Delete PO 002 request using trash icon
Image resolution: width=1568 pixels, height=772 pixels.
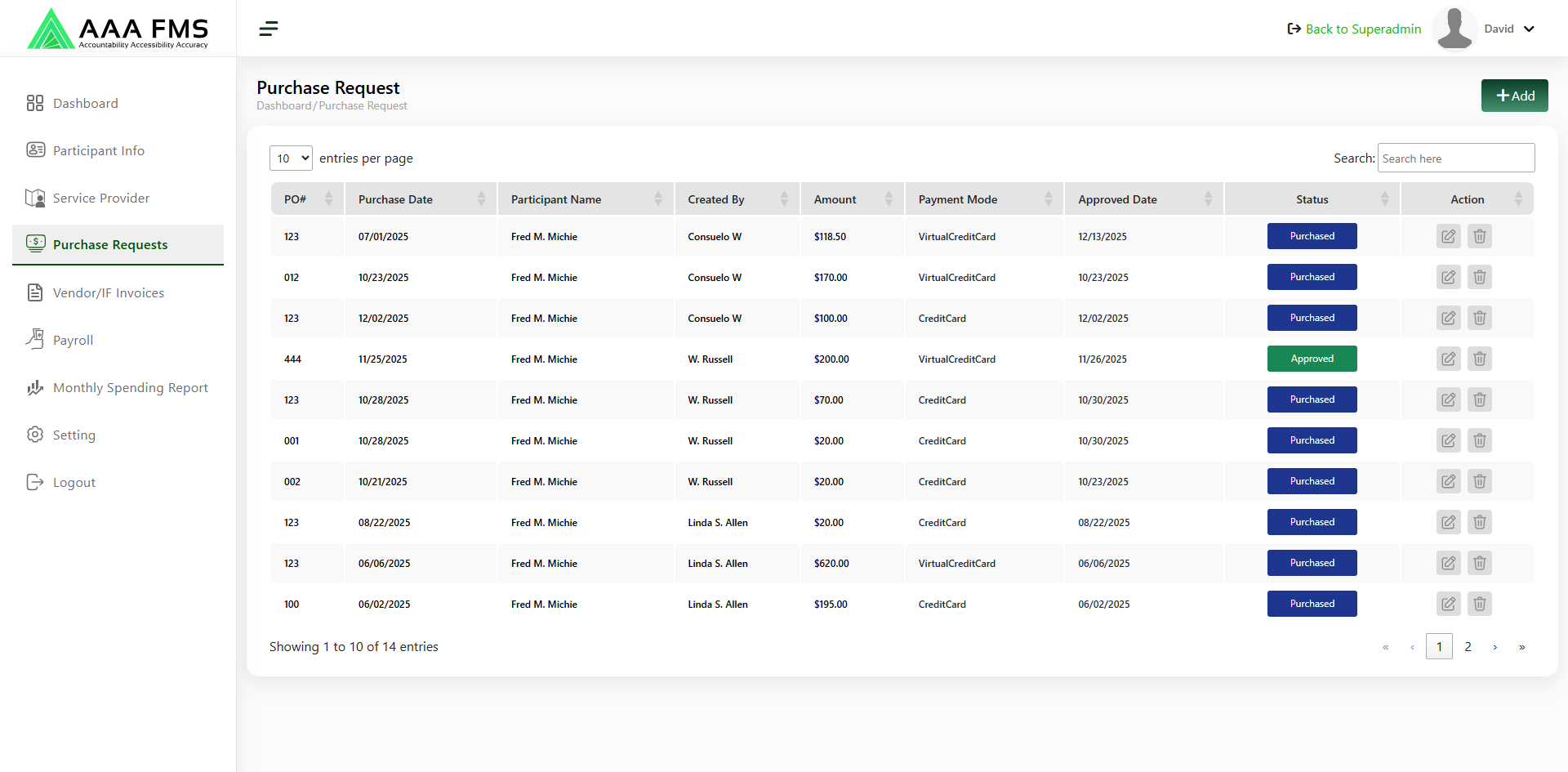pyautogui.click(x=1479, y=482)
